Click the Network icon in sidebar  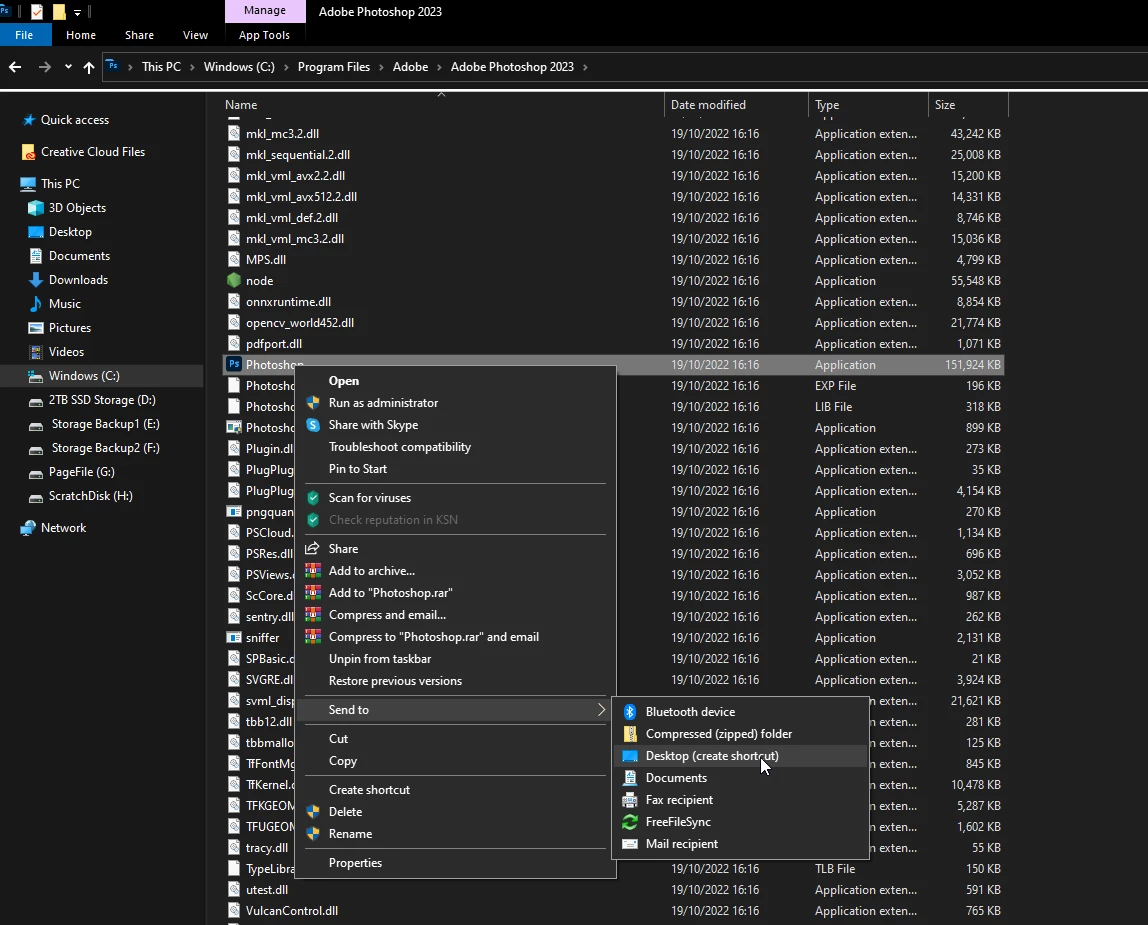[28, 528]
